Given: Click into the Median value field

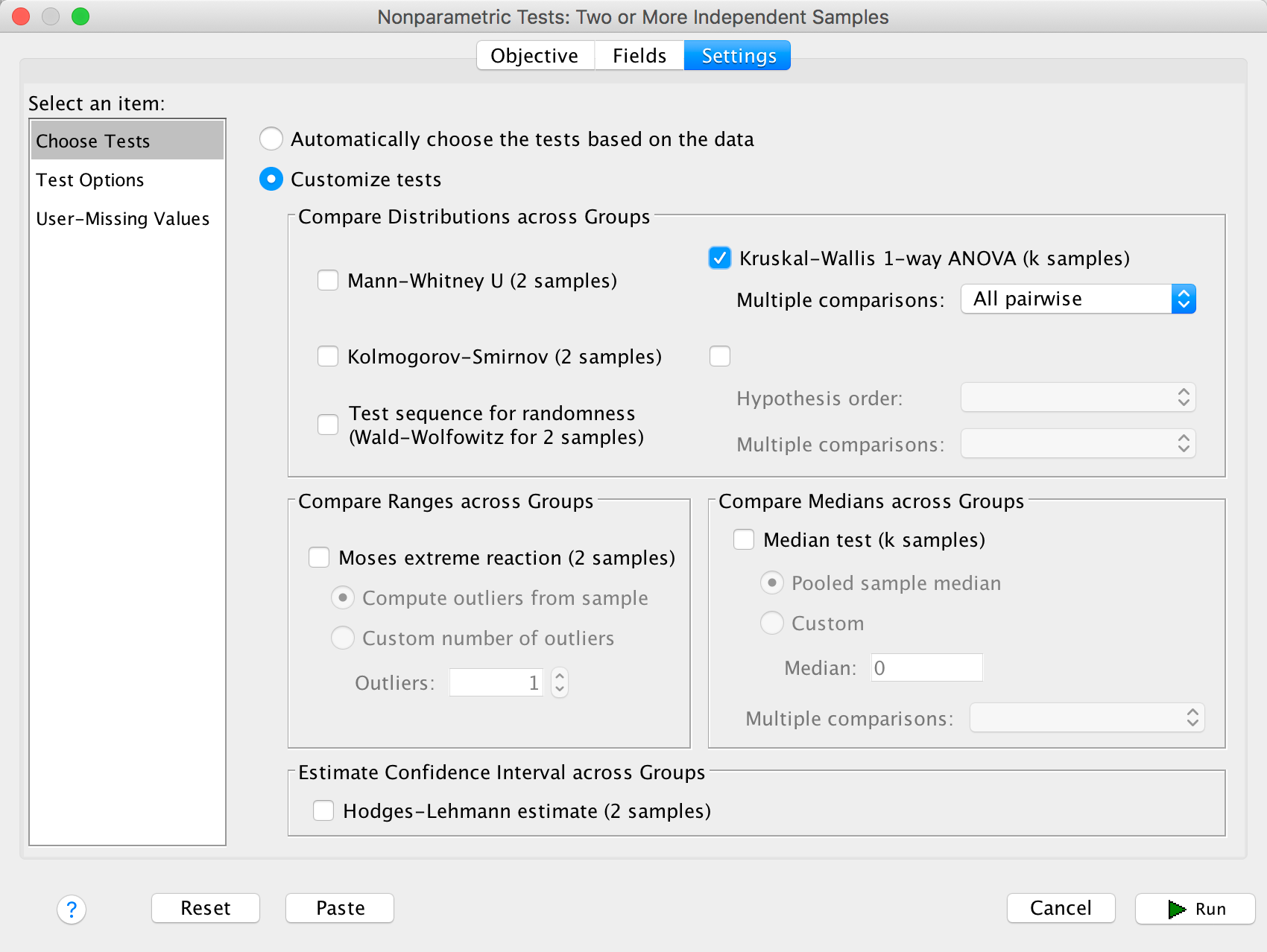Looking at the screenshot, I should pyautogui.click(x=926, y=668).
